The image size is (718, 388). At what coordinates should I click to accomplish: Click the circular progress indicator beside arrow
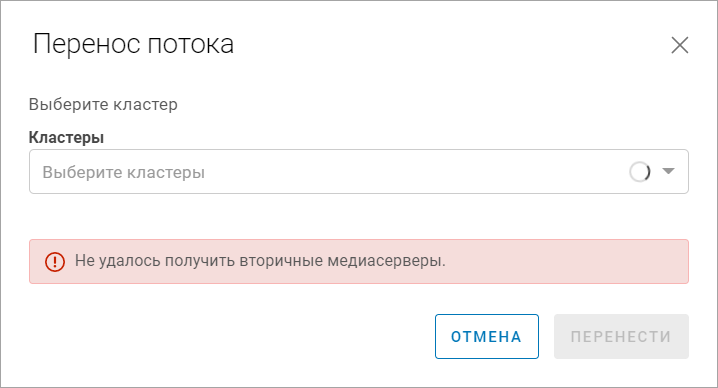[x=639, y=172]
